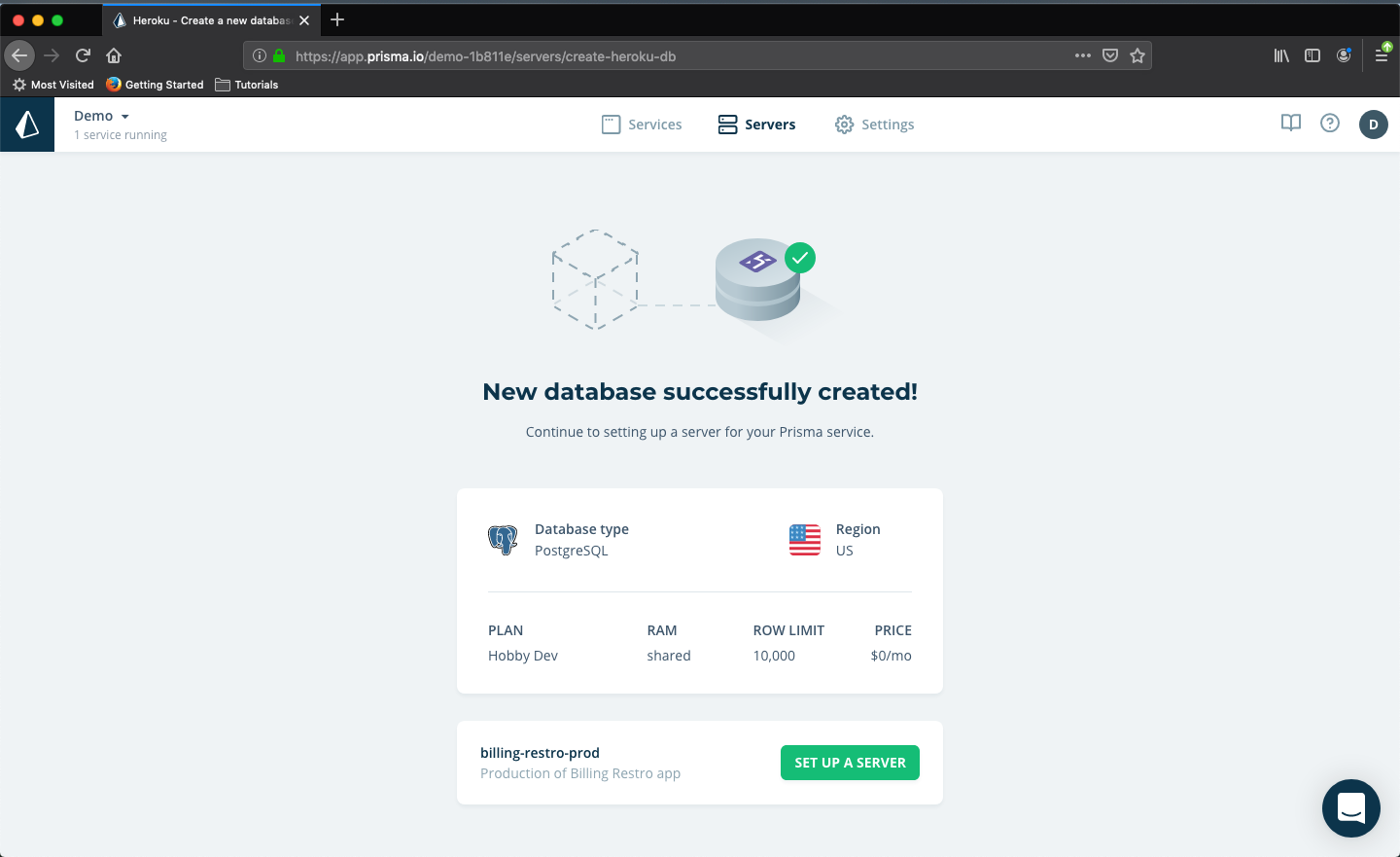Open page actions three-dots menu

pyautogui.click(x=1083, y=55)
